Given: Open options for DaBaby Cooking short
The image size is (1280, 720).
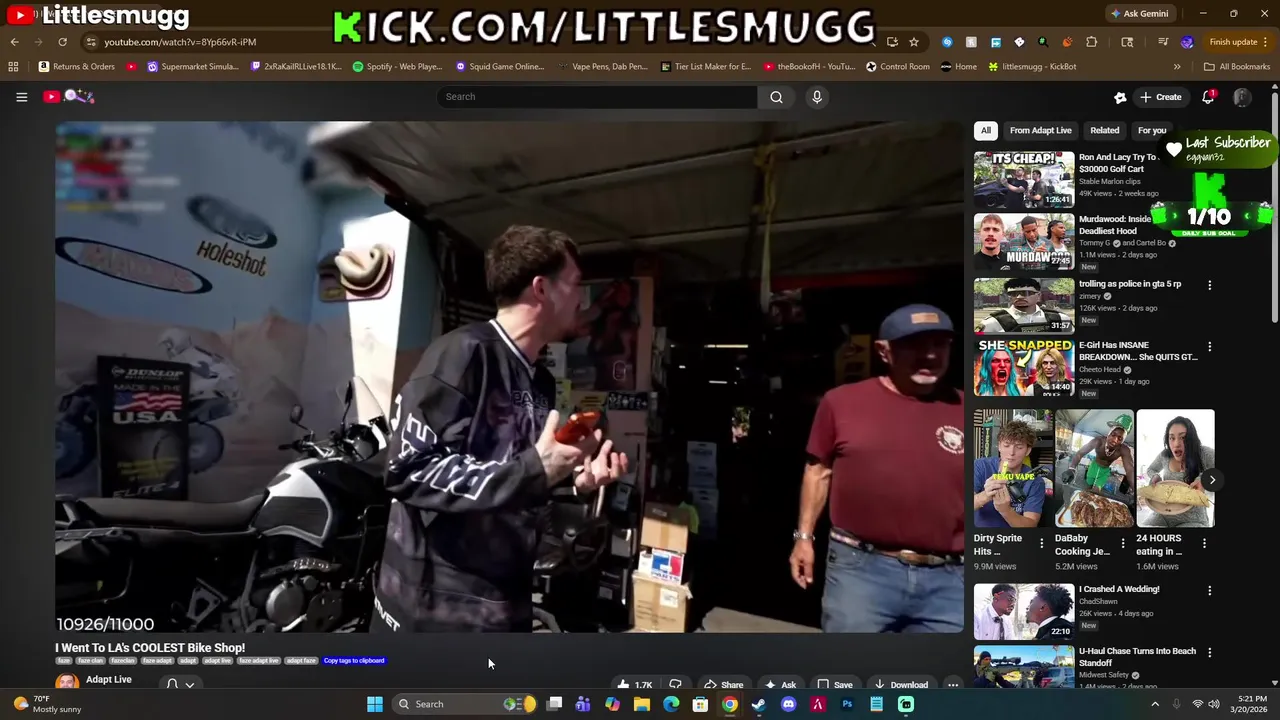Looking at the screenshot, I should [1123, 543].
